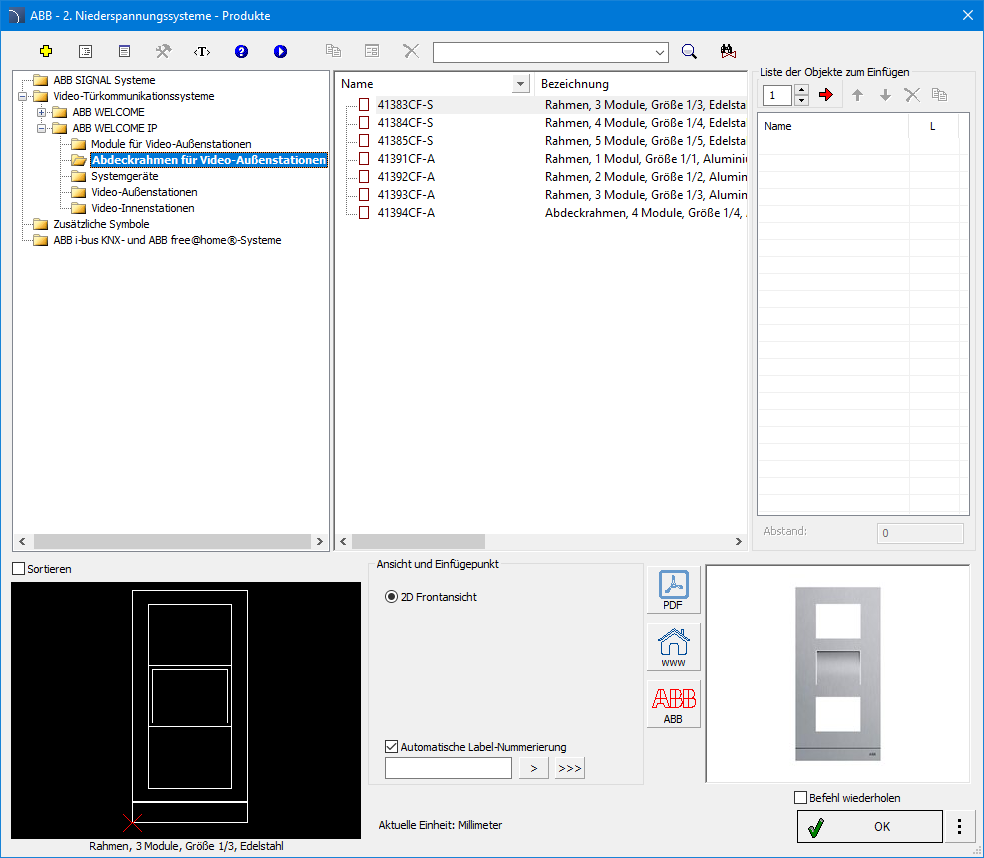Select the 2D Frontansicht radio button
The height and width of the screenshot is (858, 984).
[x=392, y=597]
